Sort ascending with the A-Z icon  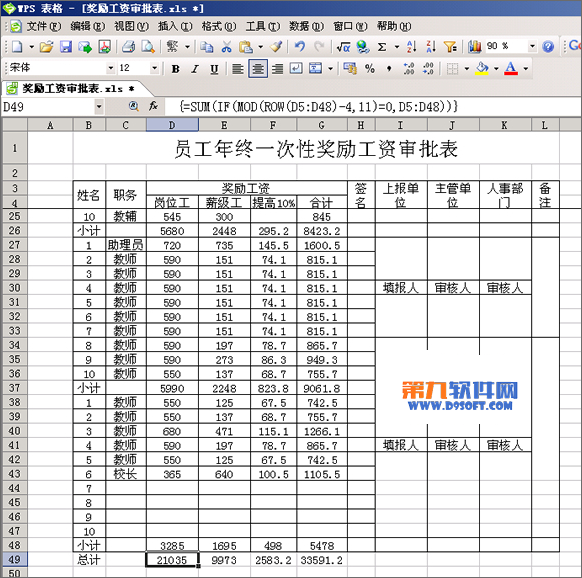pos(412,47)
